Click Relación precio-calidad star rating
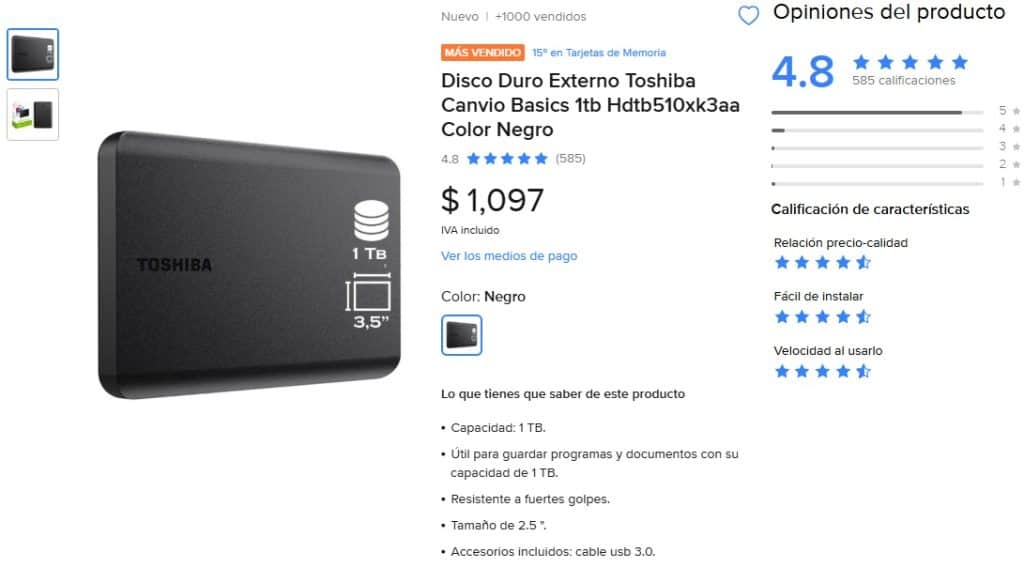This screenshot has height=568, width=1024. coord(823,262)
